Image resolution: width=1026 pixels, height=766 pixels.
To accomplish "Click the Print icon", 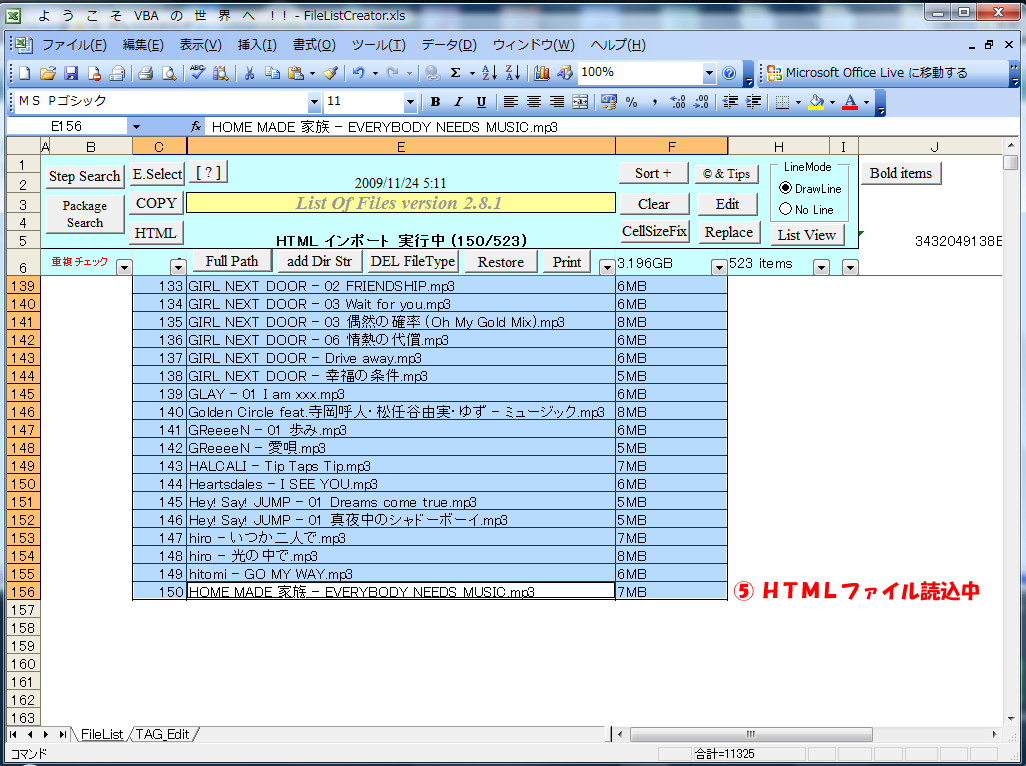I will pos(145,73).
